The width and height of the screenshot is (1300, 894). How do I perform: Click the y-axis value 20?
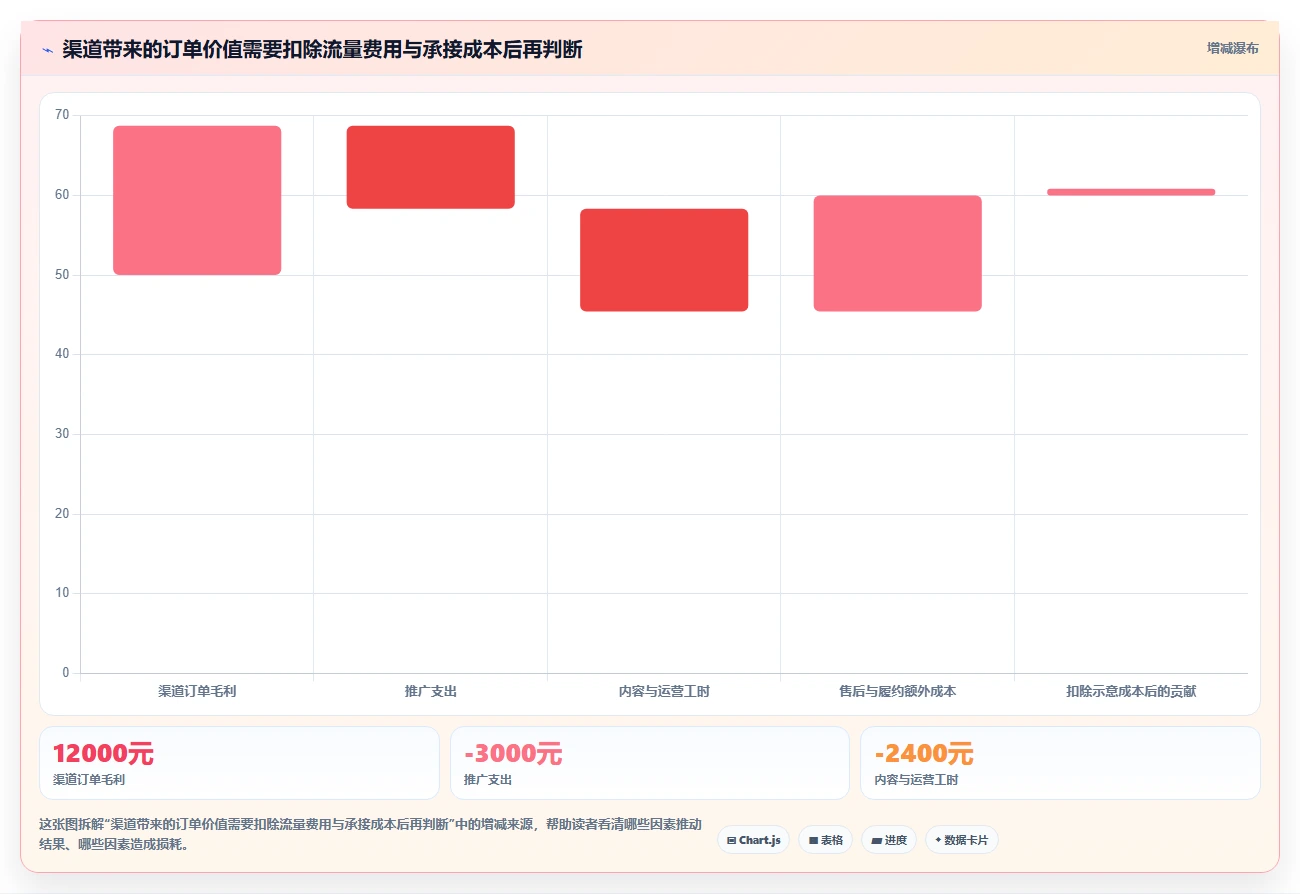(62, 514)
